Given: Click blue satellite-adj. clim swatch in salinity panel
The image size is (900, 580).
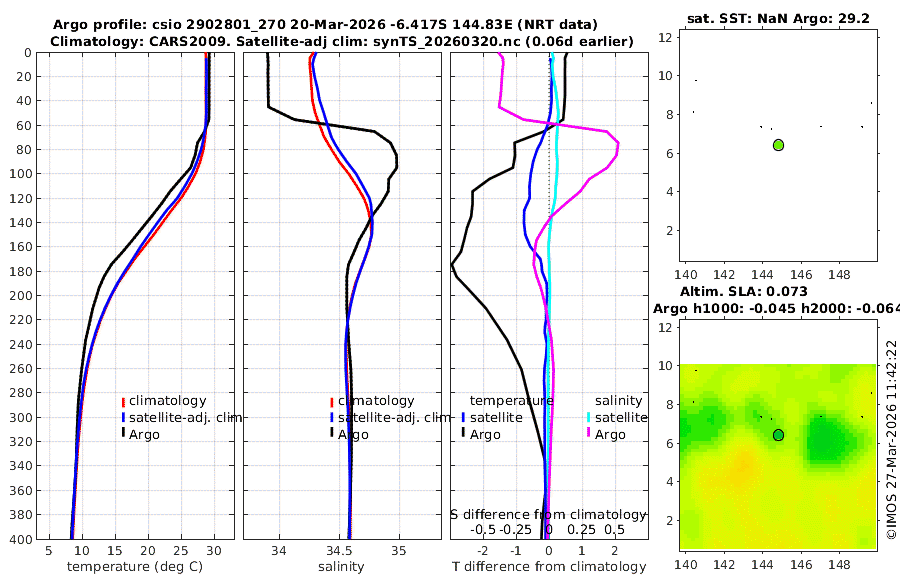Looking at the screenshot, I should (332, 417).
